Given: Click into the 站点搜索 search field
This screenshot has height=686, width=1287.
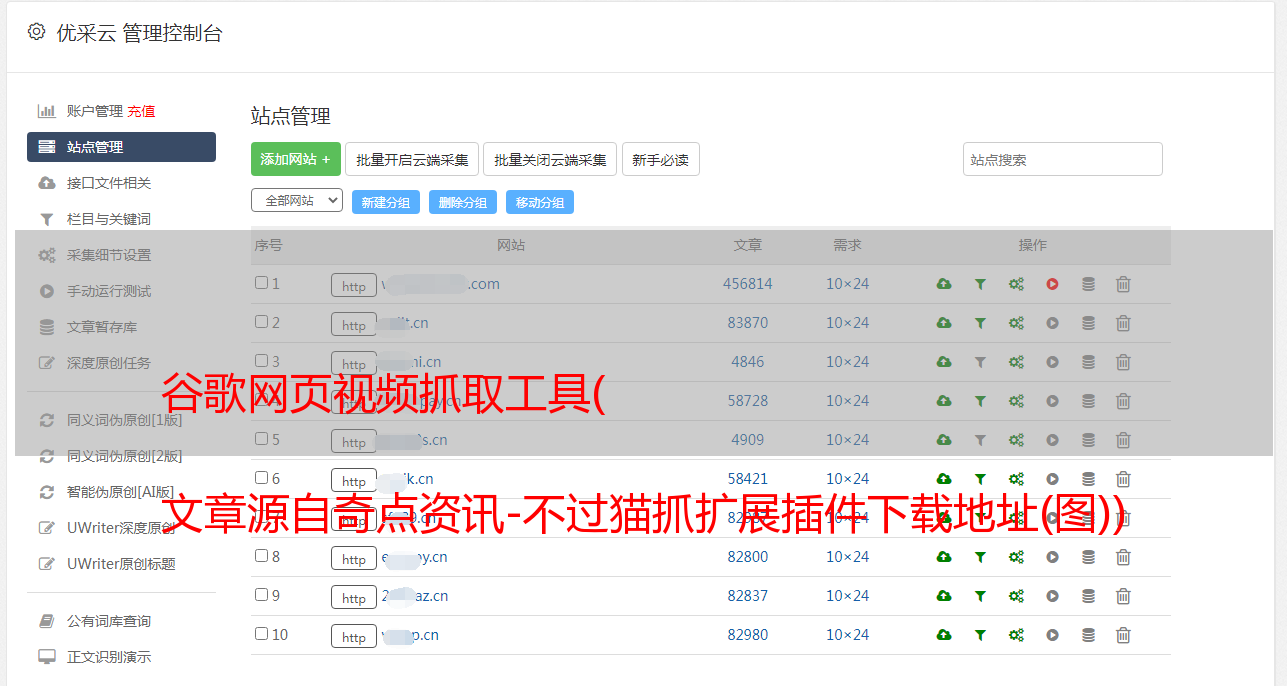Looking at the screenshot, I should tap(1063, 159).
